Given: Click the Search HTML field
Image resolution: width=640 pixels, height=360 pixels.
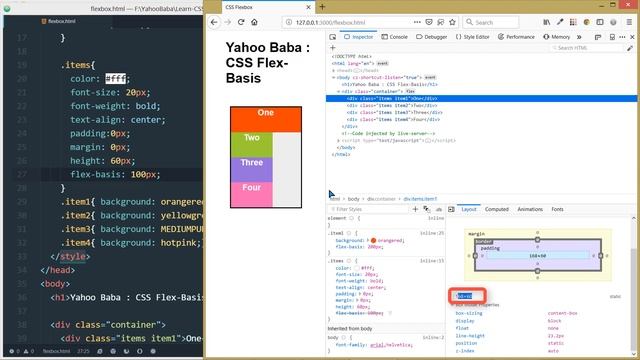Looking at the screenshot, I should [587, 48].
